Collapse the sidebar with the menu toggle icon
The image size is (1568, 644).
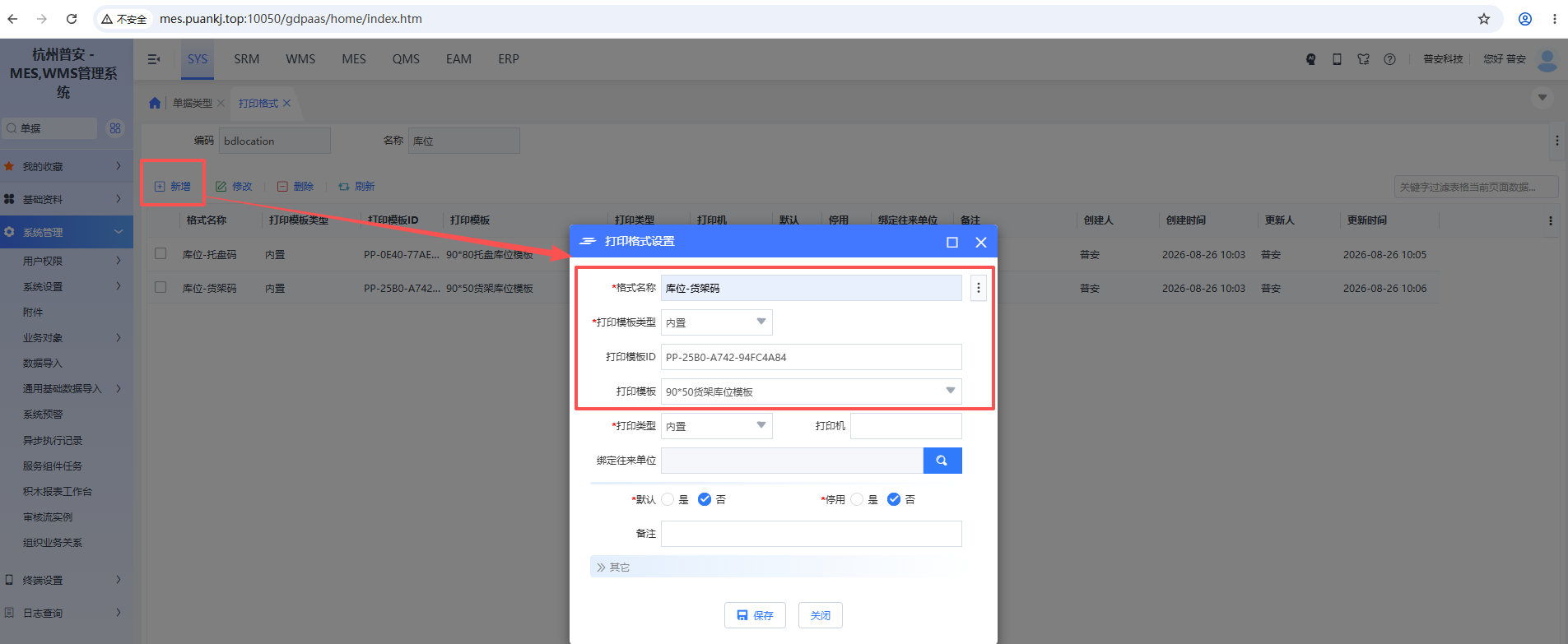point(154,59)
